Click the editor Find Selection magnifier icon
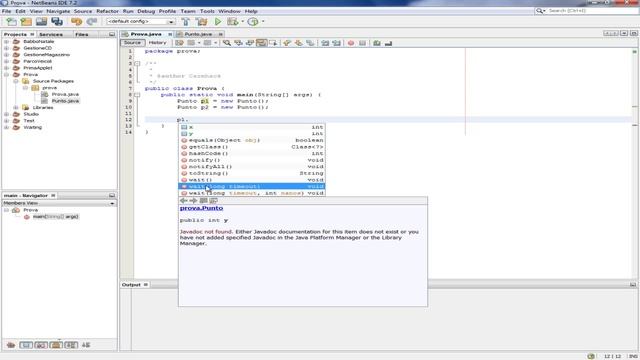 pyautogui.click(x=227, y=43)
